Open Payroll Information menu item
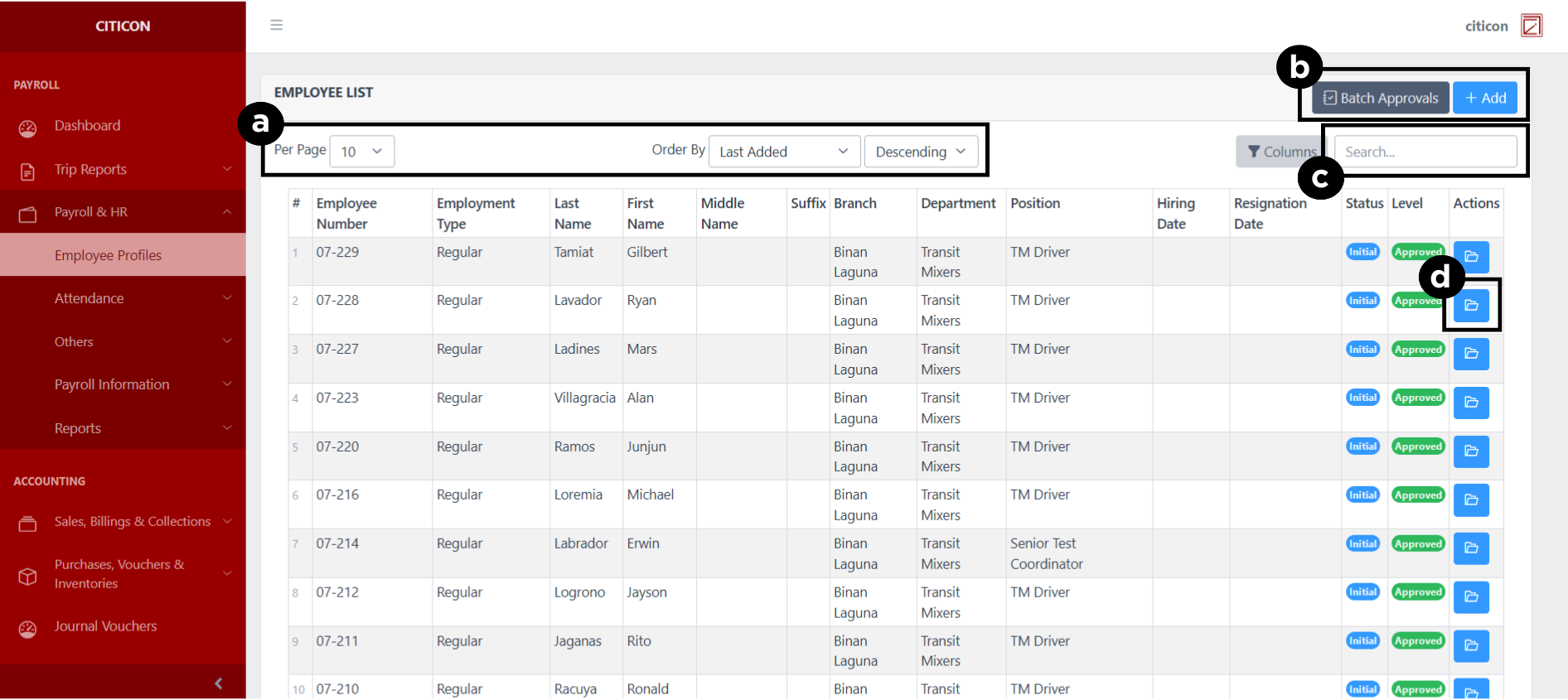 (x=112, y=384)
